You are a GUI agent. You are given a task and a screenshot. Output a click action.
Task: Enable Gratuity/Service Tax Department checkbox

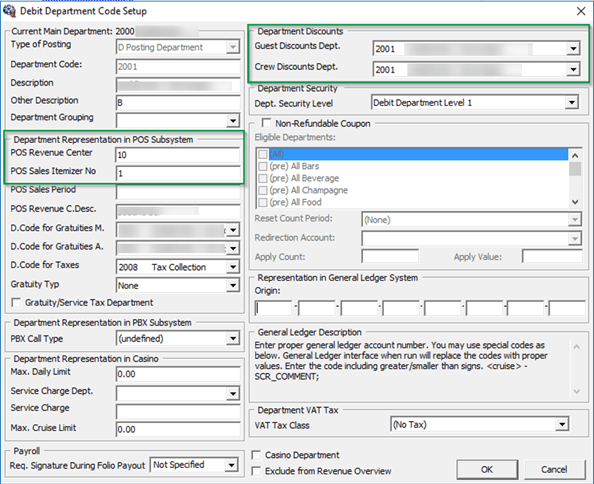[16, 303]
